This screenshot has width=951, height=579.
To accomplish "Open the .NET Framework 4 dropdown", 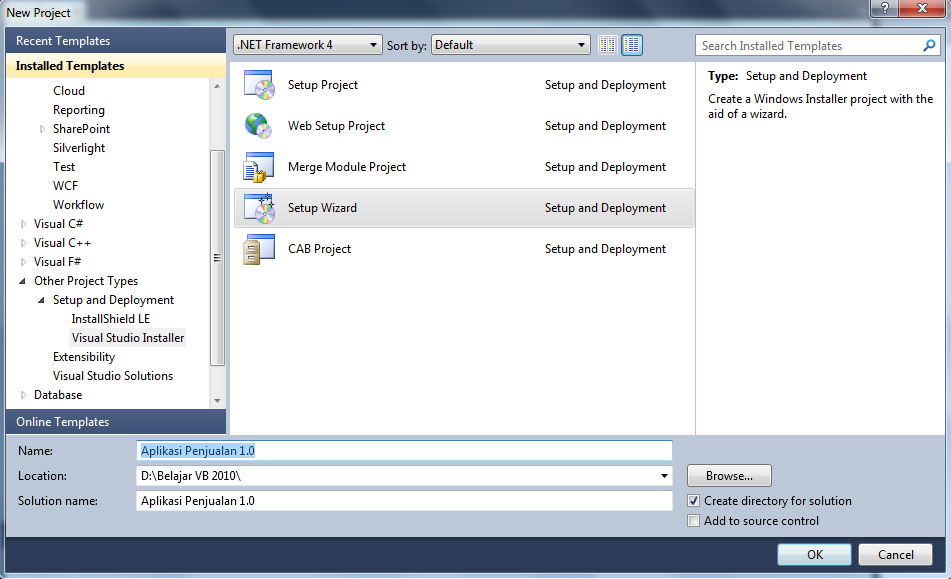I will (308, 45).
